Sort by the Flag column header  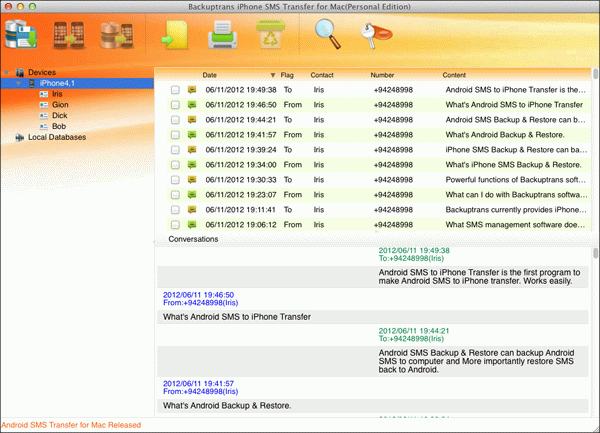tap(287, 75)
